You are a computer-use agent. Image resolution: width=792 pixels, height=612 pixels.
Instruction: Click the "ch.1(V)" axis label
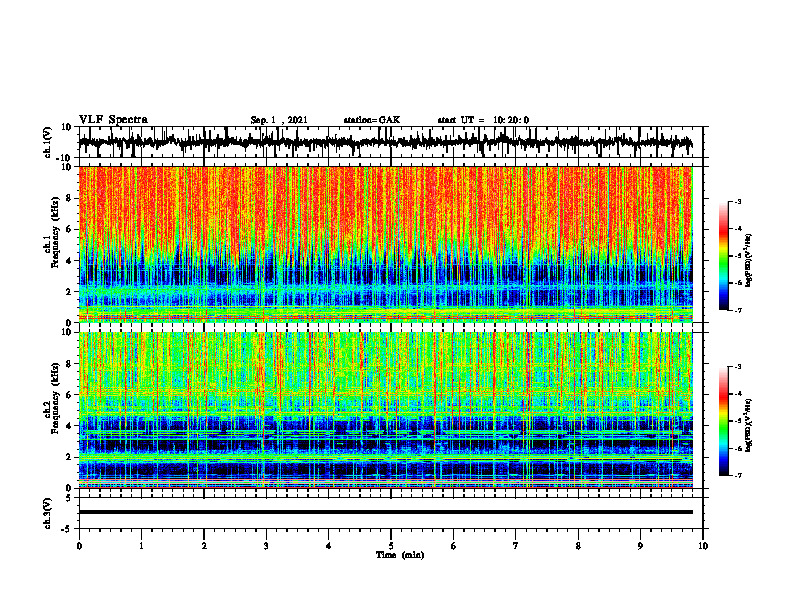48,142
